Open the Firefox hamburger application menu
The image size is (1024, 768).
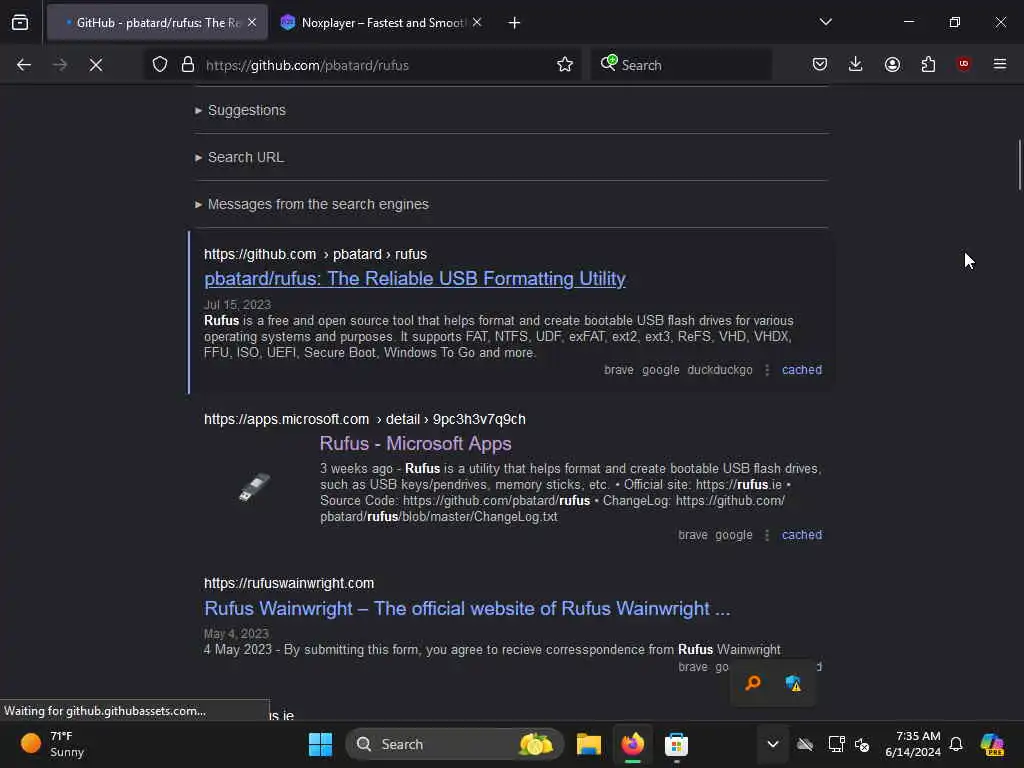pos(1000,64)
